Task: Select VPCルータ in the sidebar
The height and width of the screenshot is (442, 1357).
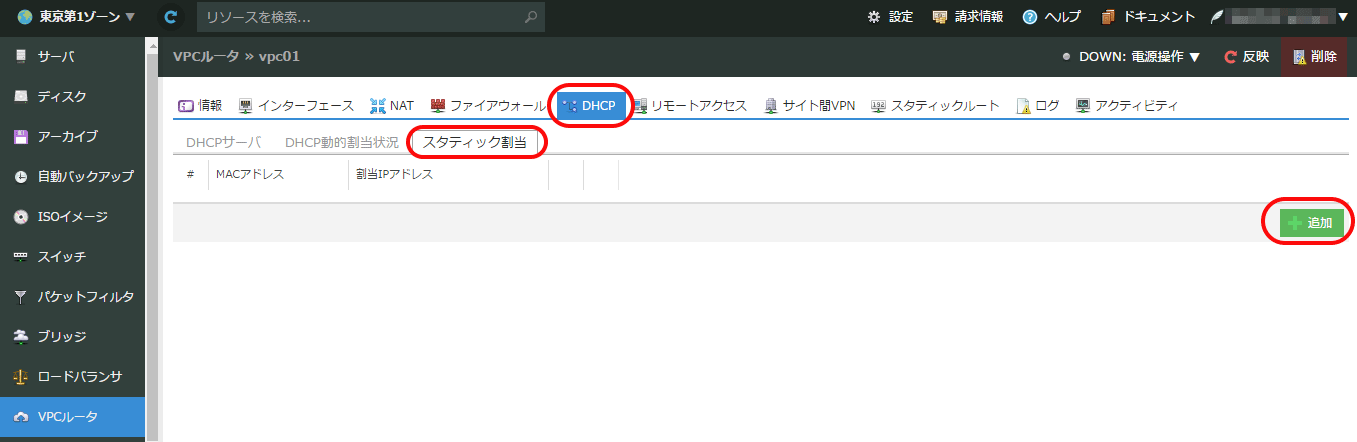Action: tap(72, 417)
